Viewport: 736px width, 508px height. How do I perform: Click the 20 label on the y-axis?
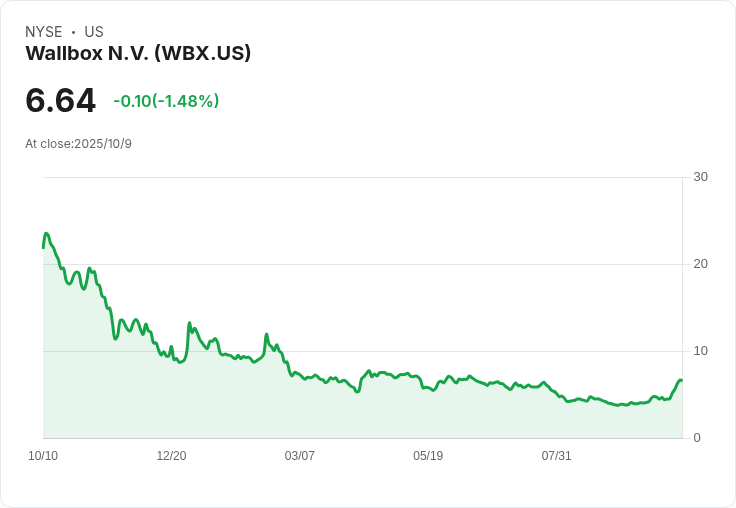tap(700, 264)
